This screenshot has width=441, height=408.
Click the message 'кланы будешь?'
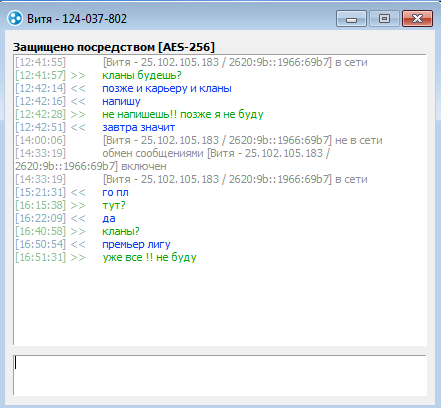142,75
